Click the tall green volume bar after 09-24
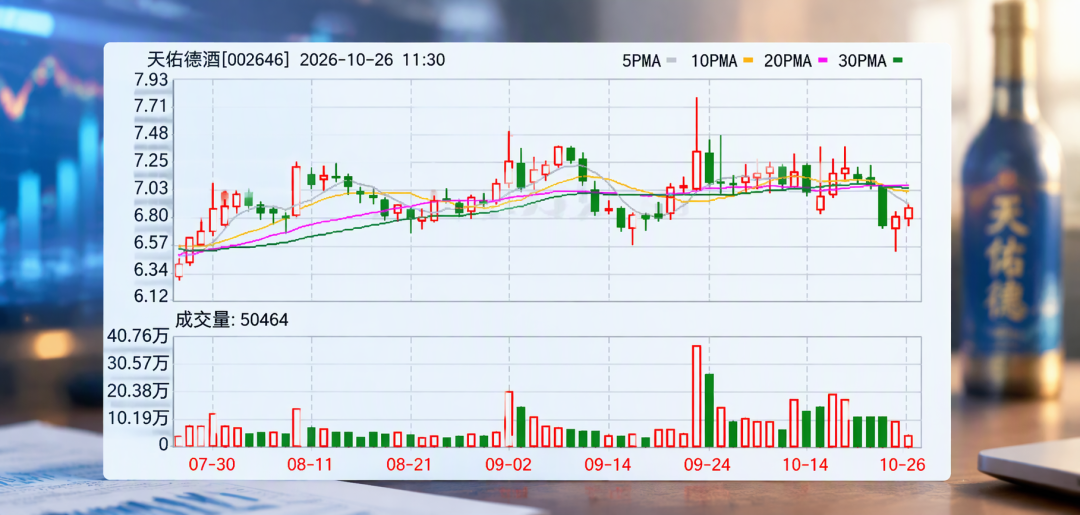This screenshot has width=1080, height=515. tap(709, 410)
